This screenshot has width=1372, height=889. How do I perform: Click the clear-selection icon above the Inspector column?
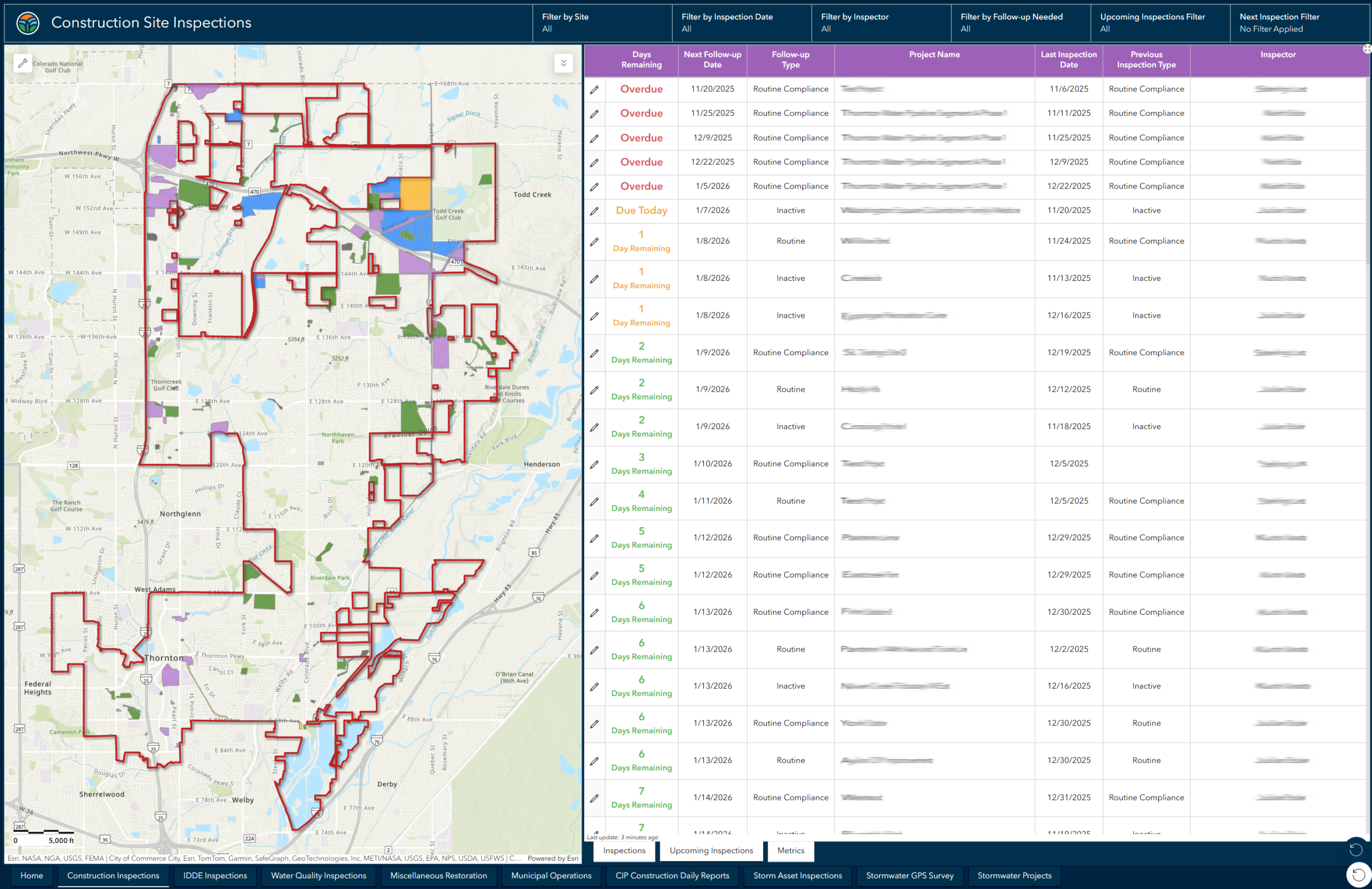tap(1366, 48)
